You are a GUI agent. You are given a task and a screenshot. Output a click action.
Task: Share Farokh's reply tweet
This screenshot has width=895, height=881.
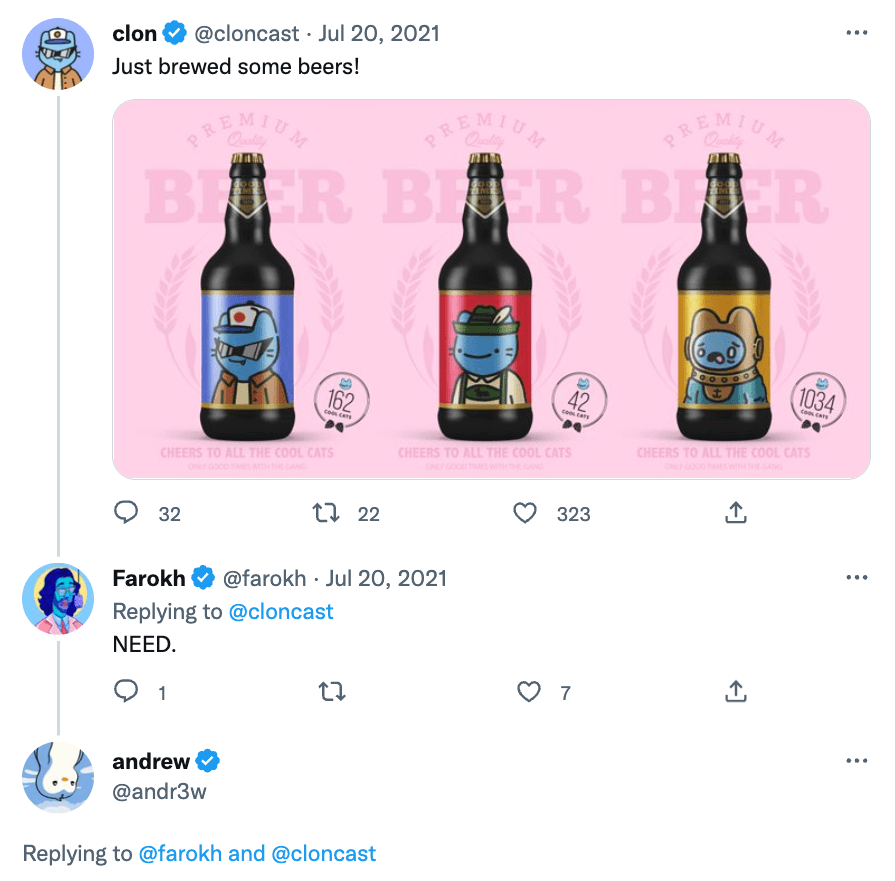pyautogui.click(x=736, y=691)
